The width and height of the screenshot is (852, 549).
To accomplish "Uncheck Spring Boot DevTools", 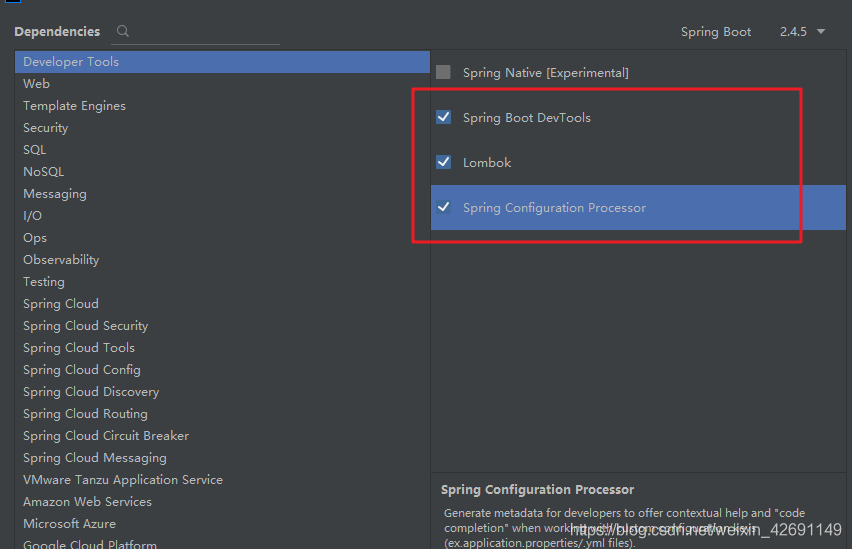I will [443, 118].
